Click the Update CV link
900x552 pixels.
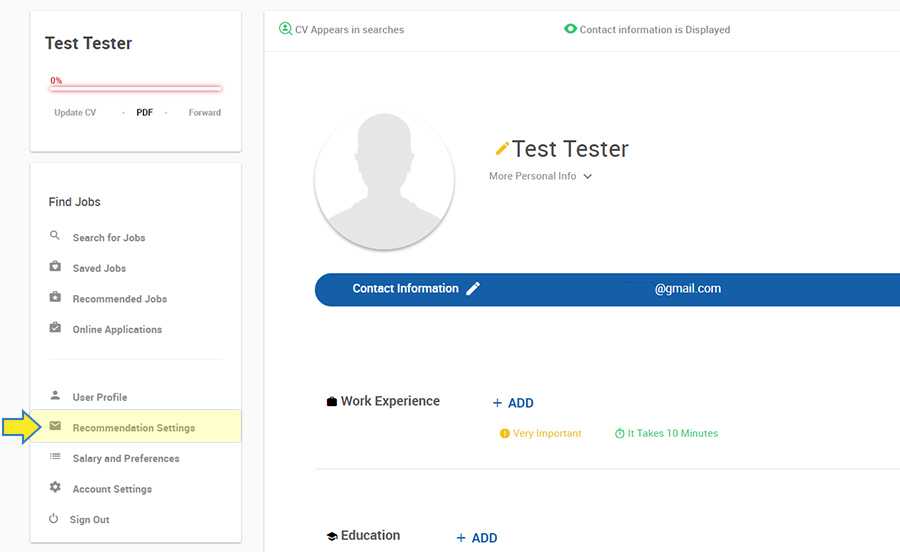(75, 113)
